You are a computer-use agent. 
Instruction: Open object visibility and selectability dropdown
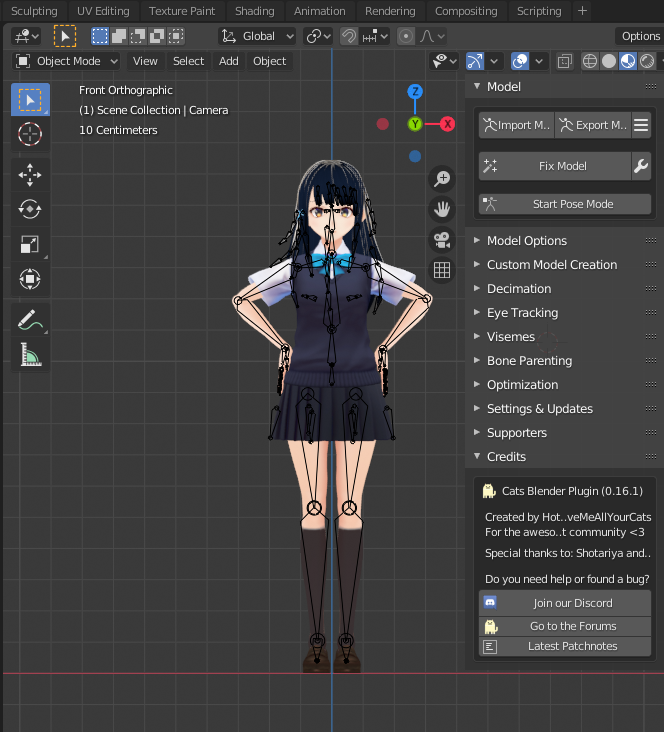pos(444,61)
